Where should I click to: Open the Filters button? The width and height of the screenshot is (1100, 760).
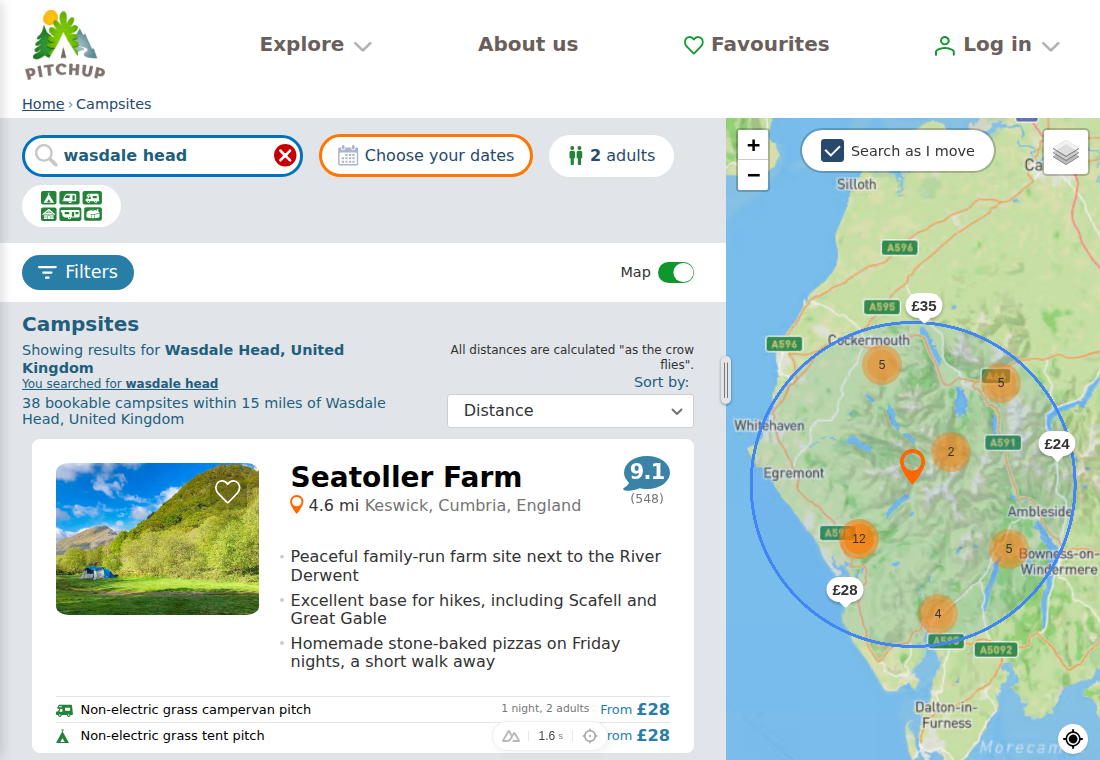78,272
